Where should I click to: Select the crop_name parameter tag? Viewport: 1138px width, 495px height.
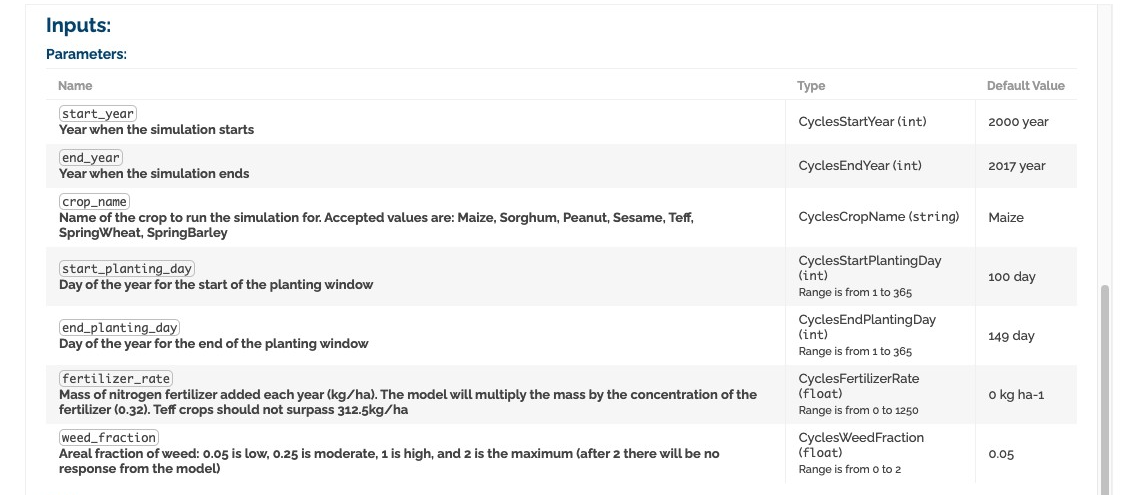coord(94,201)
